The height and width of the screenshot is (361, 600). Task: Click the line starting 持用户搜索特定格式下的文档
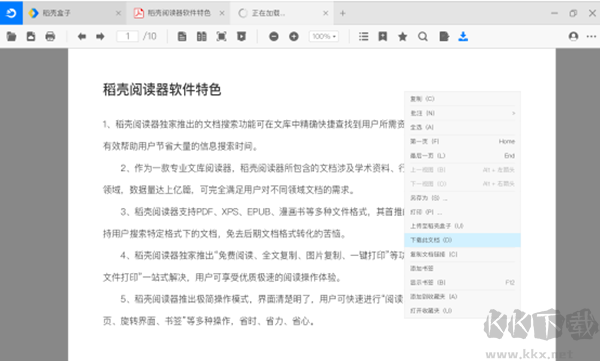click(225, 233)
